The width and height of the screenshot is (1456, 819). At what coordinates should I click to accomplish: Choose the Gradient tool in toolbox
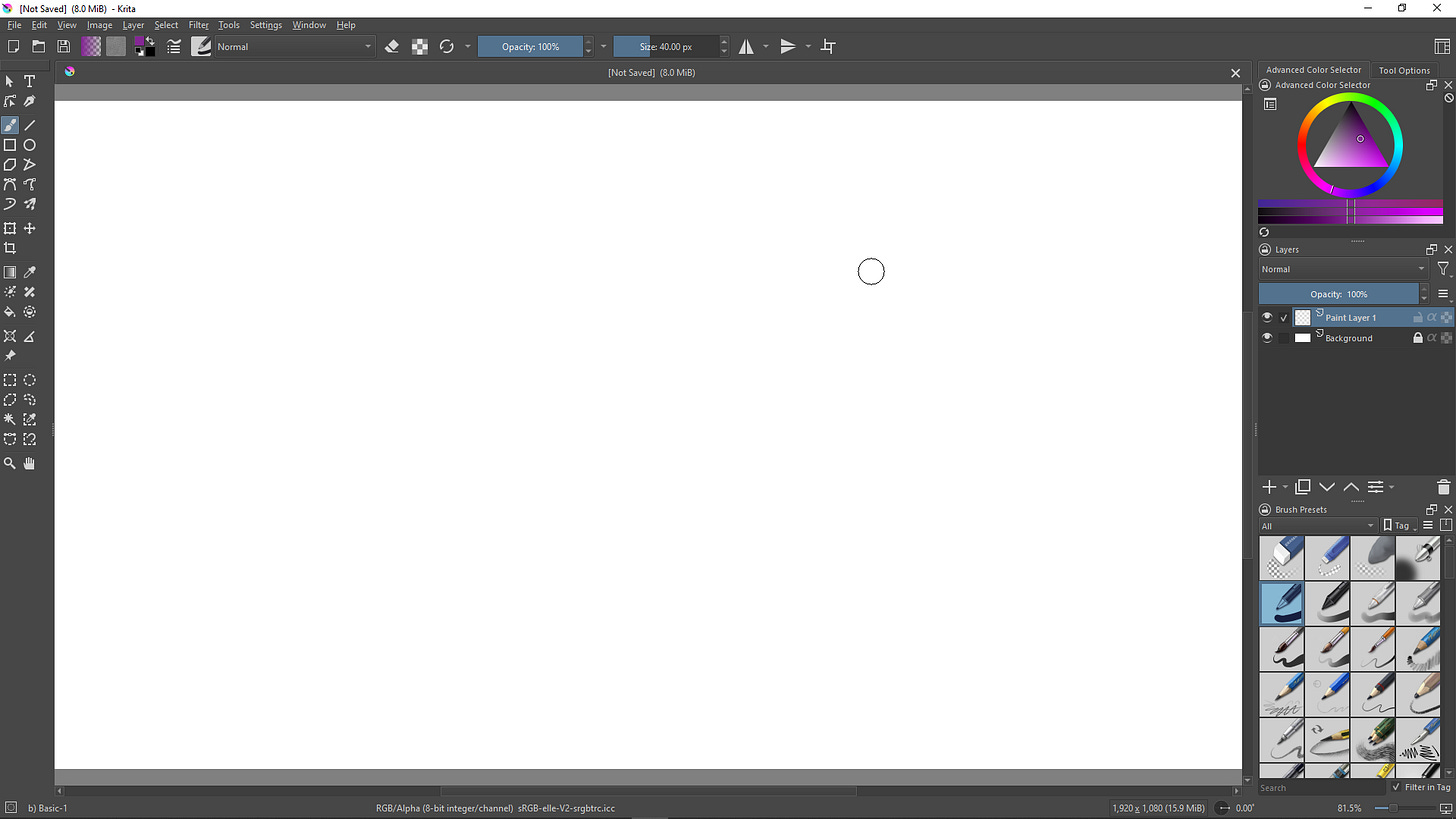(10, 272)
